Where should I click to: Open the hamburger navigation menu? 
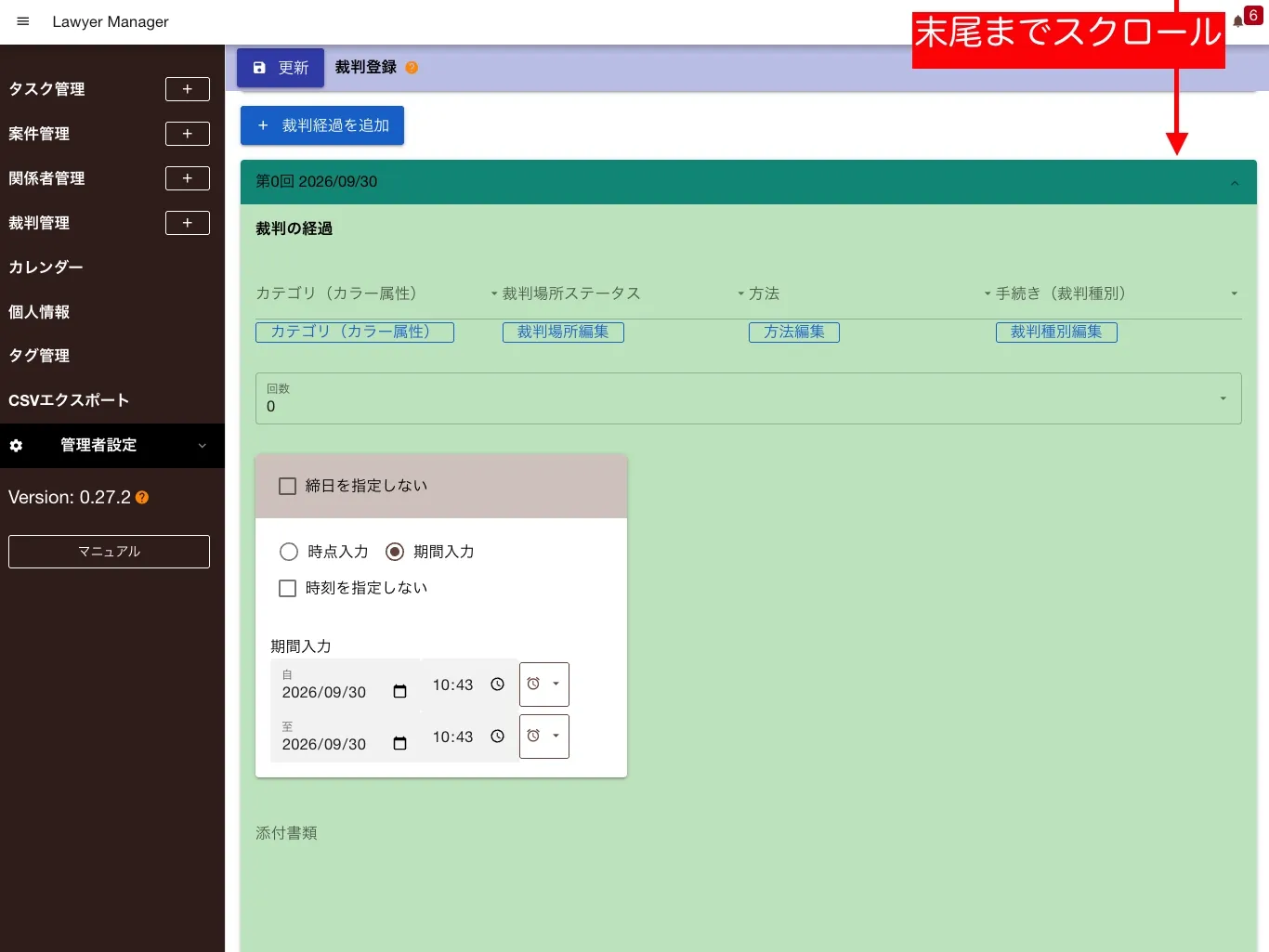click(x=23, y=21)
